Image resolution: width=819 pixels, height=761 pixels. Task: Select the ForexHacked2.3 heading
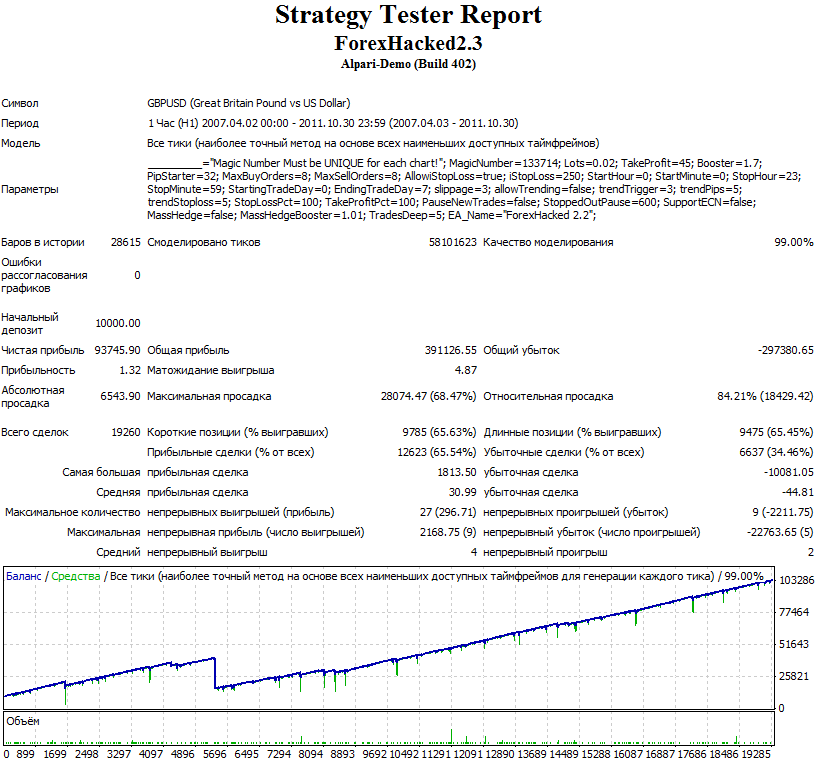tap(408, 43)
